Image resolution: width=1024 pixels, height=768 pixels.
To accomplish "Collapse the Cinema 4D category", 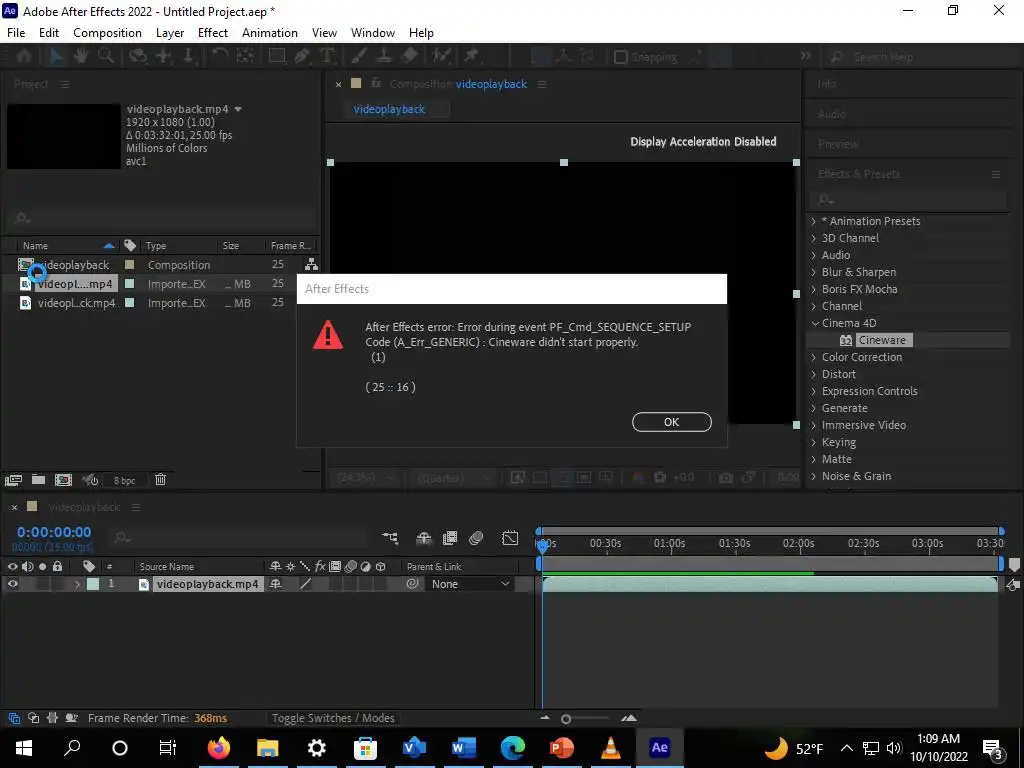I will pos(814,323).
